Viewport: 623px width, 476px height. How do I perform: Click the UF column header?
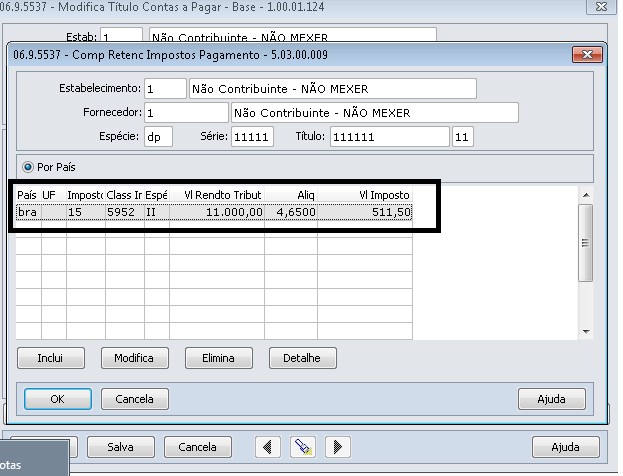(54, 195)
